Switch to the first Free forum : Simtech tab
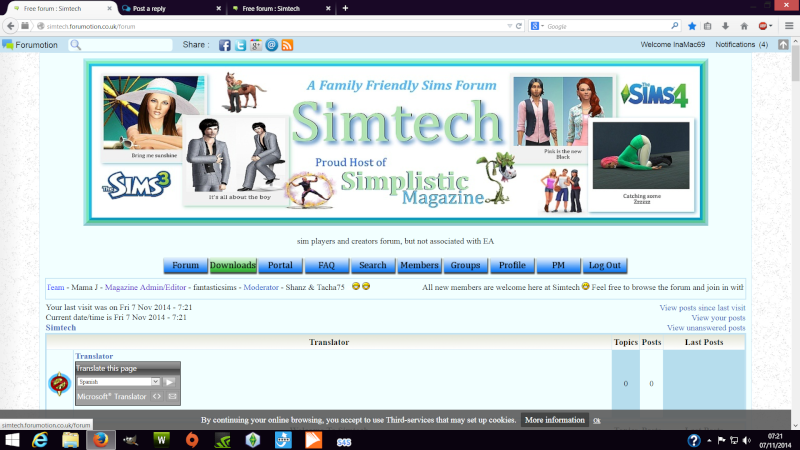This screenshot has width=800, height=450. tap(62, 8)
